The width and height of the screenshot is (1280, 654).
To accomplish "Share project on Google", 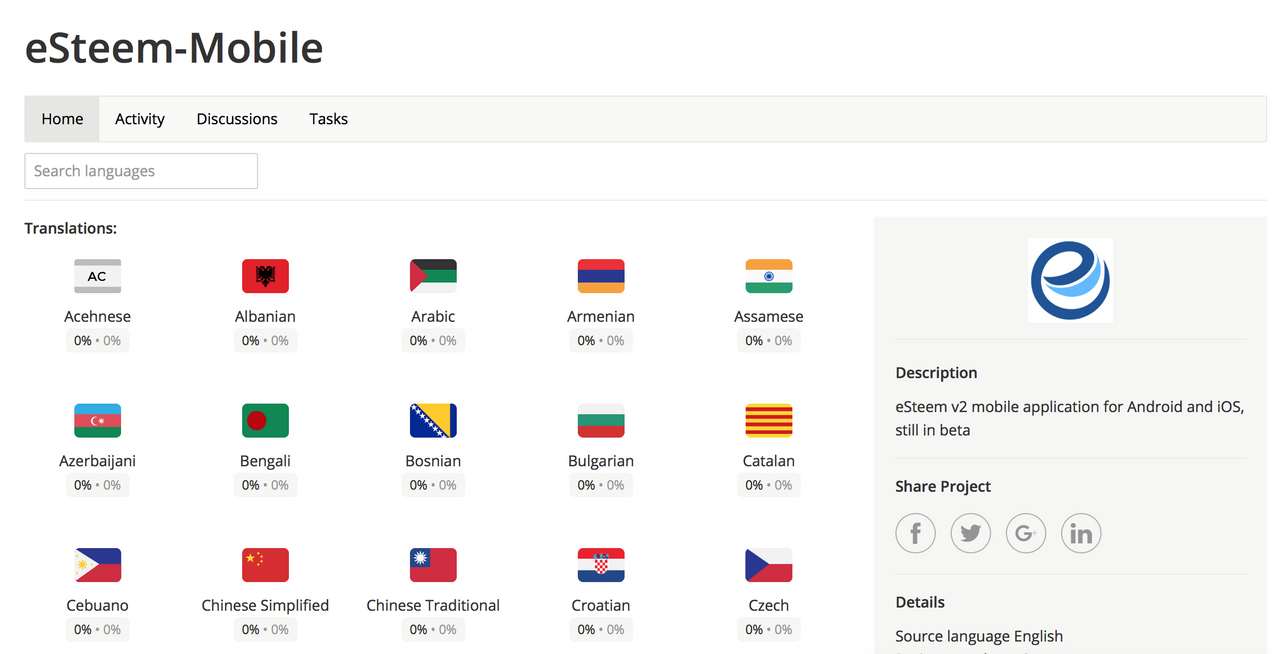I will point(1025,533).
